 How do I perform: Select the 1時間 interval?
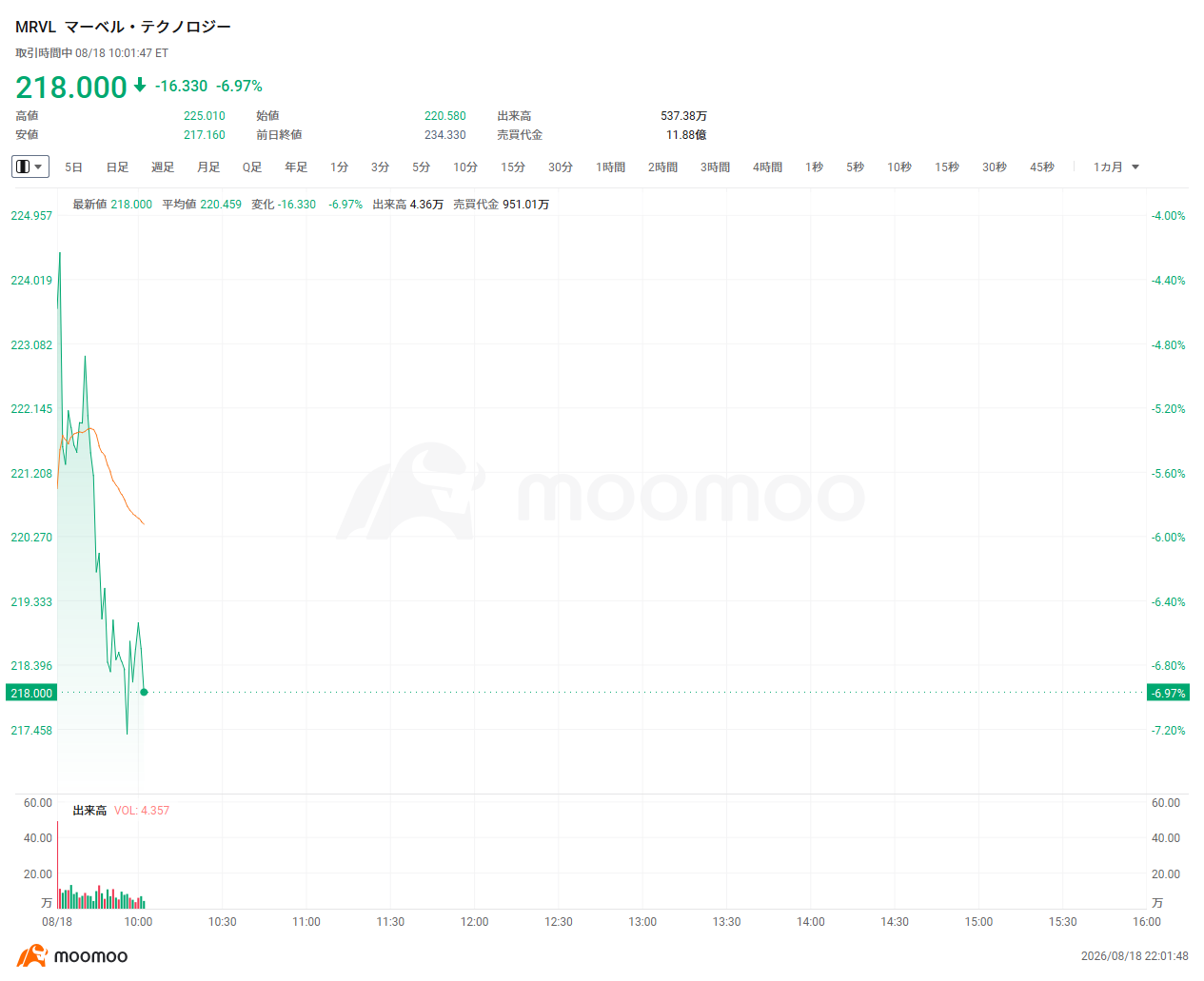[611, 167]
